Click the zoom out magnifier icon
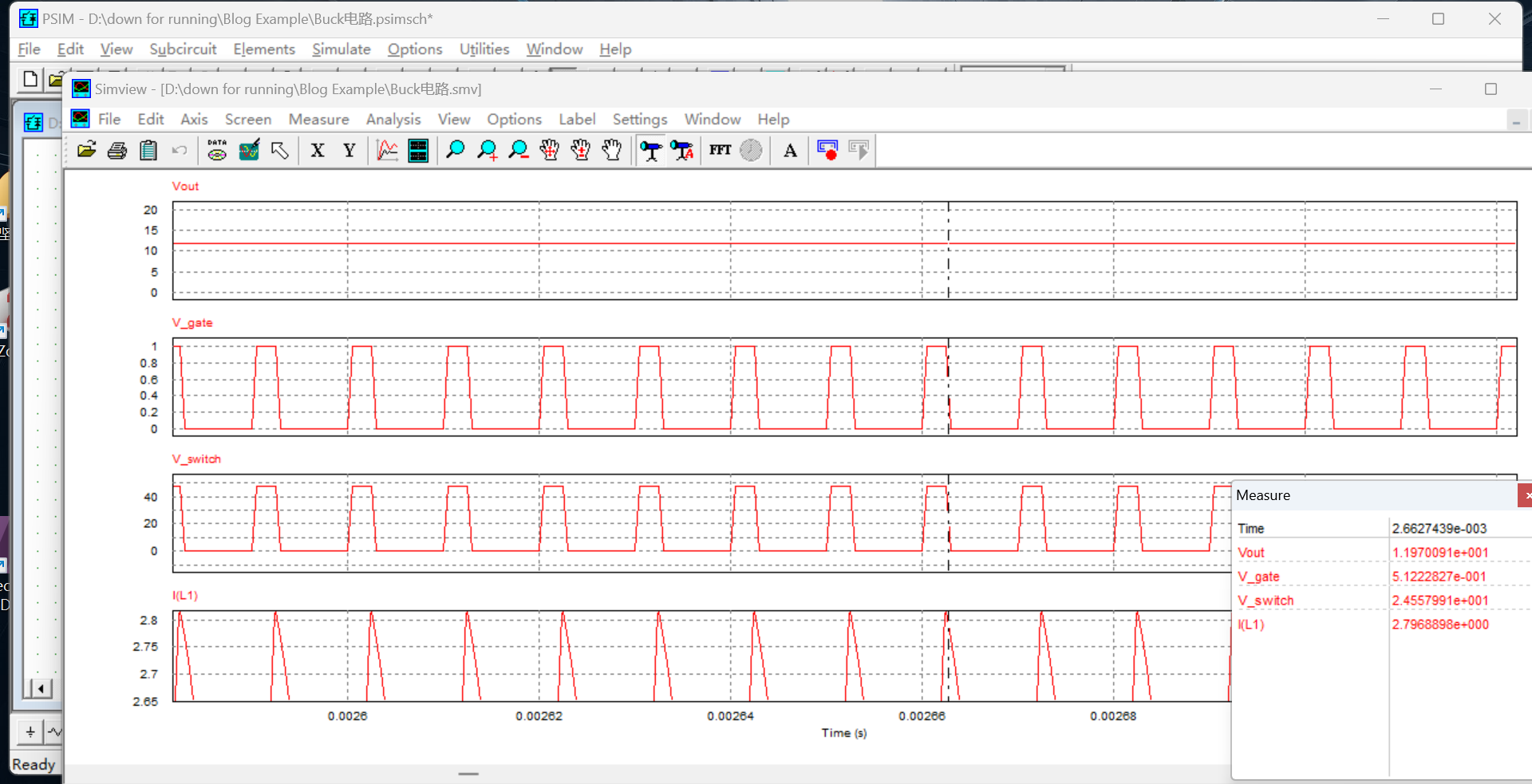Screen dimensions: 1532x784 tap(519, 150)
